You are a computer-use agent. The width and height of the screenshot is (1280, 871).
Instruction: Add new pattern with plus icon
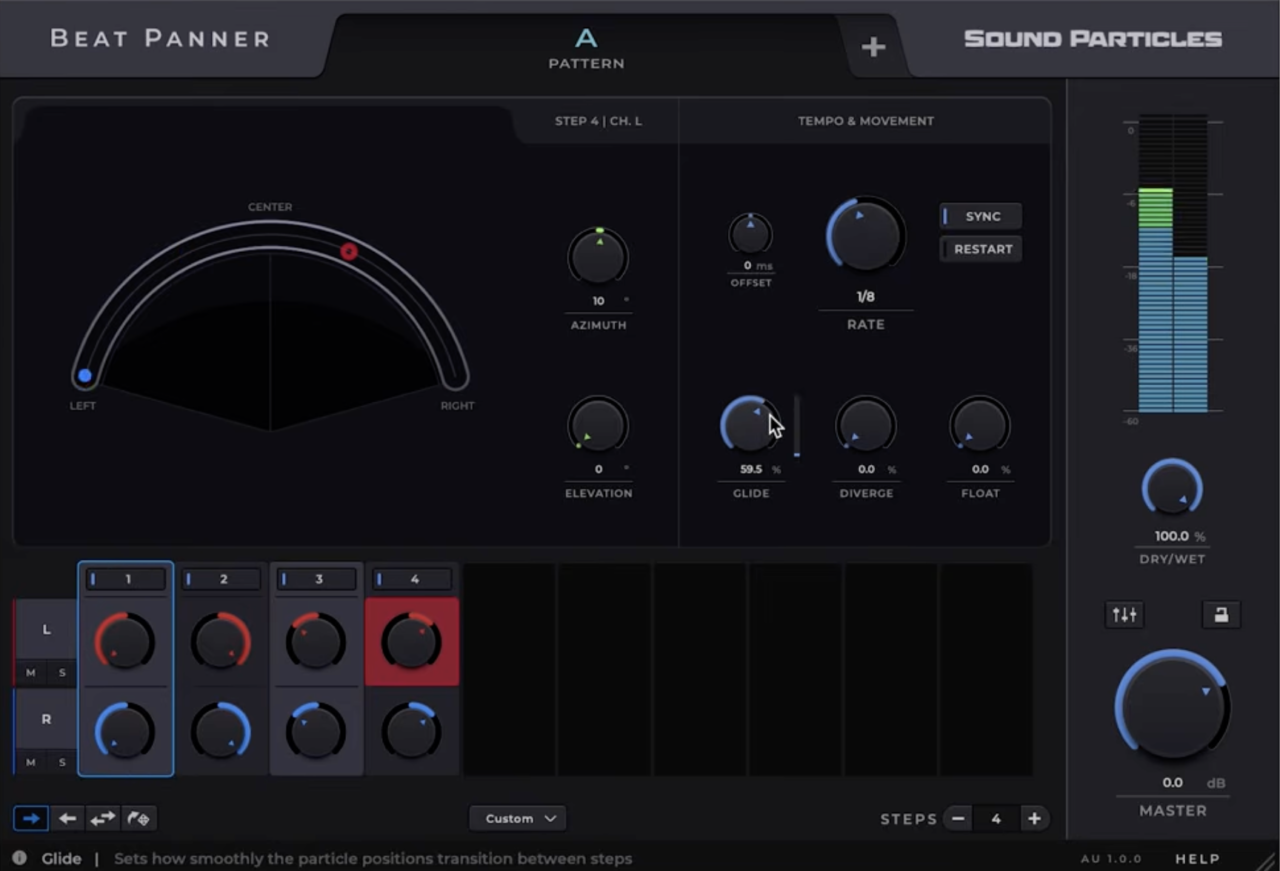873,47
